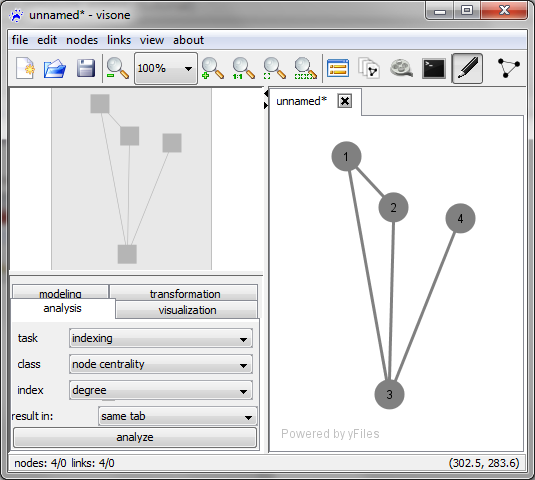Zoom out using the minus magnifier icon
Image resolution: width=535 pixels, height=480 pixels.
point(117,68)
